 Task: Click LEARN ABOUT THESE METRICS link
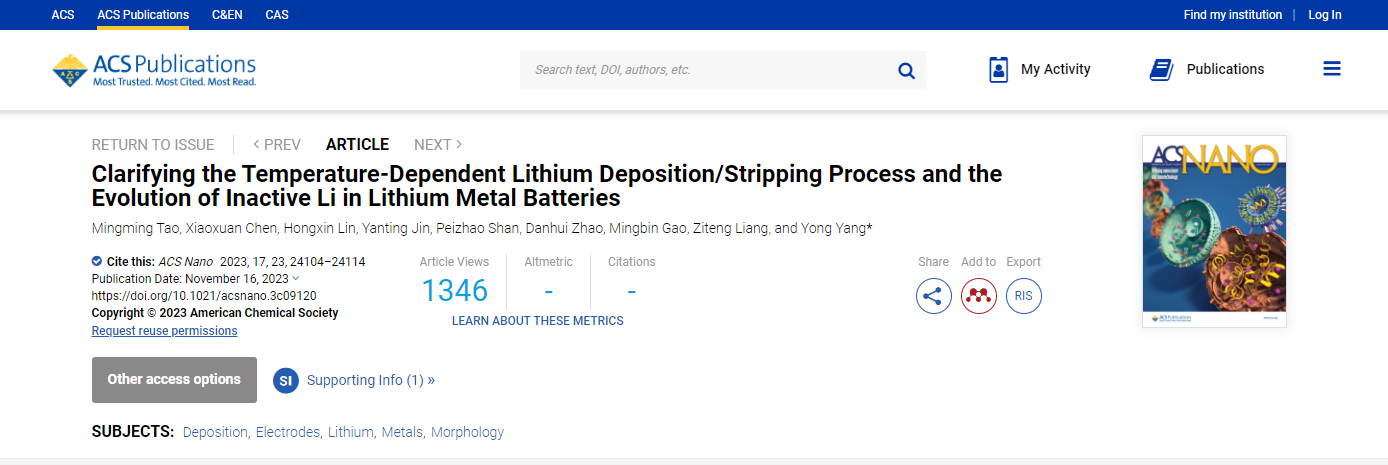pos(538,321)
